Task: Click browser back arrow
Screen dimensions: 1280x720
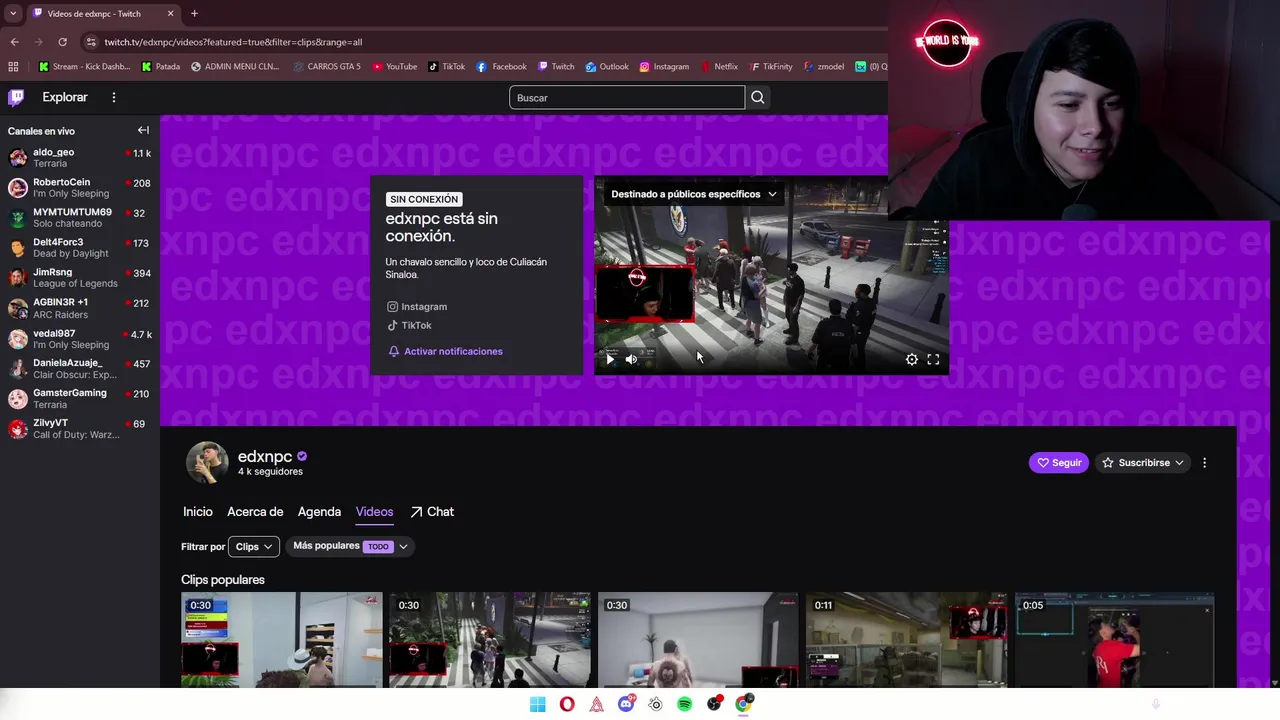Action: 14,42
